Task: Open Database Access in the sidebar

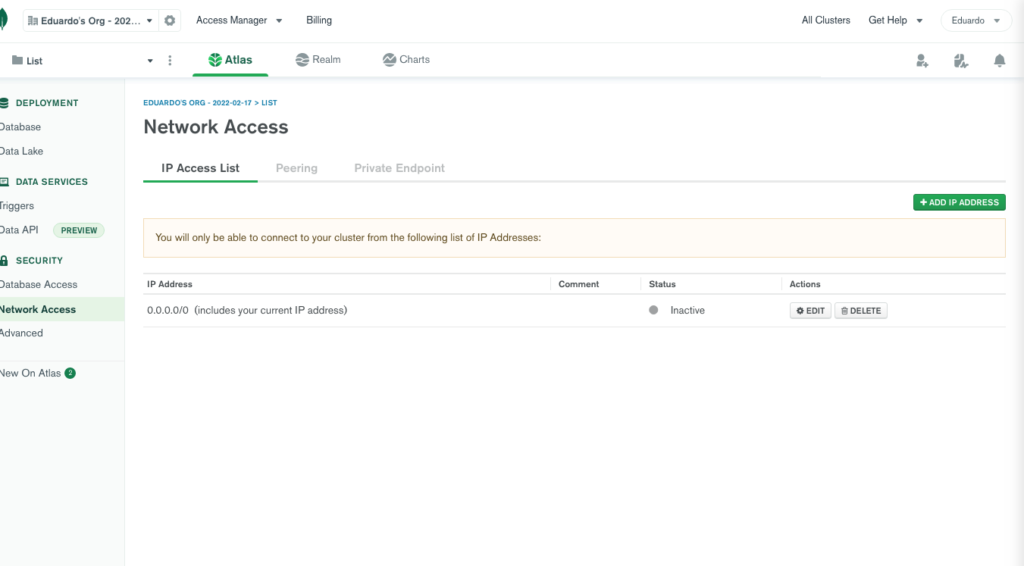Action: [39, 285]
